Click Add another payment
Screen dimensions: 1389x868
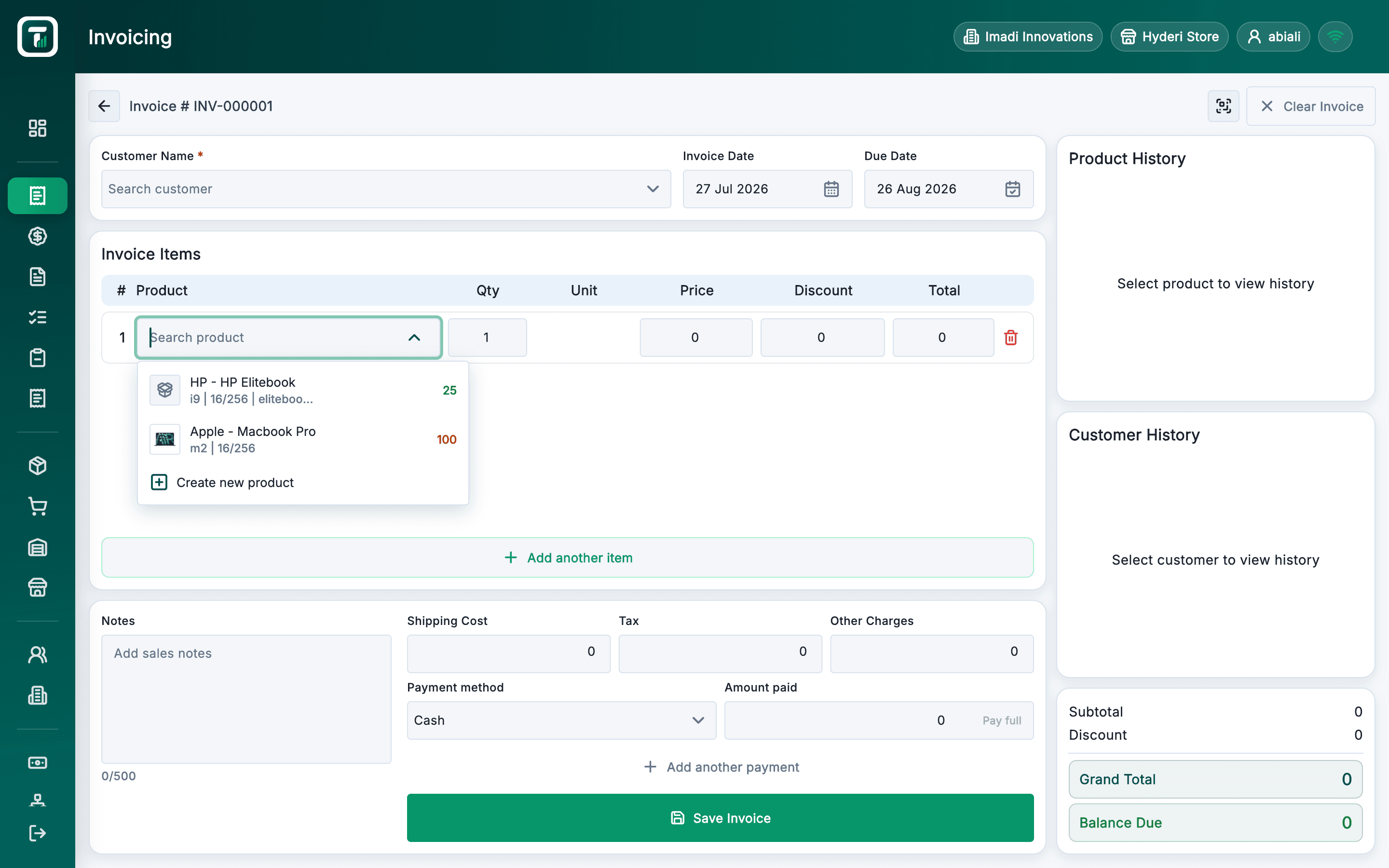coord(721,767)
